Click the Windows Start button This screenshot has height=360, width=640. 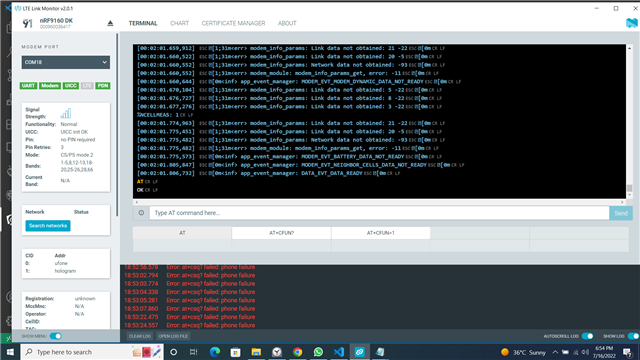point(10,352)
